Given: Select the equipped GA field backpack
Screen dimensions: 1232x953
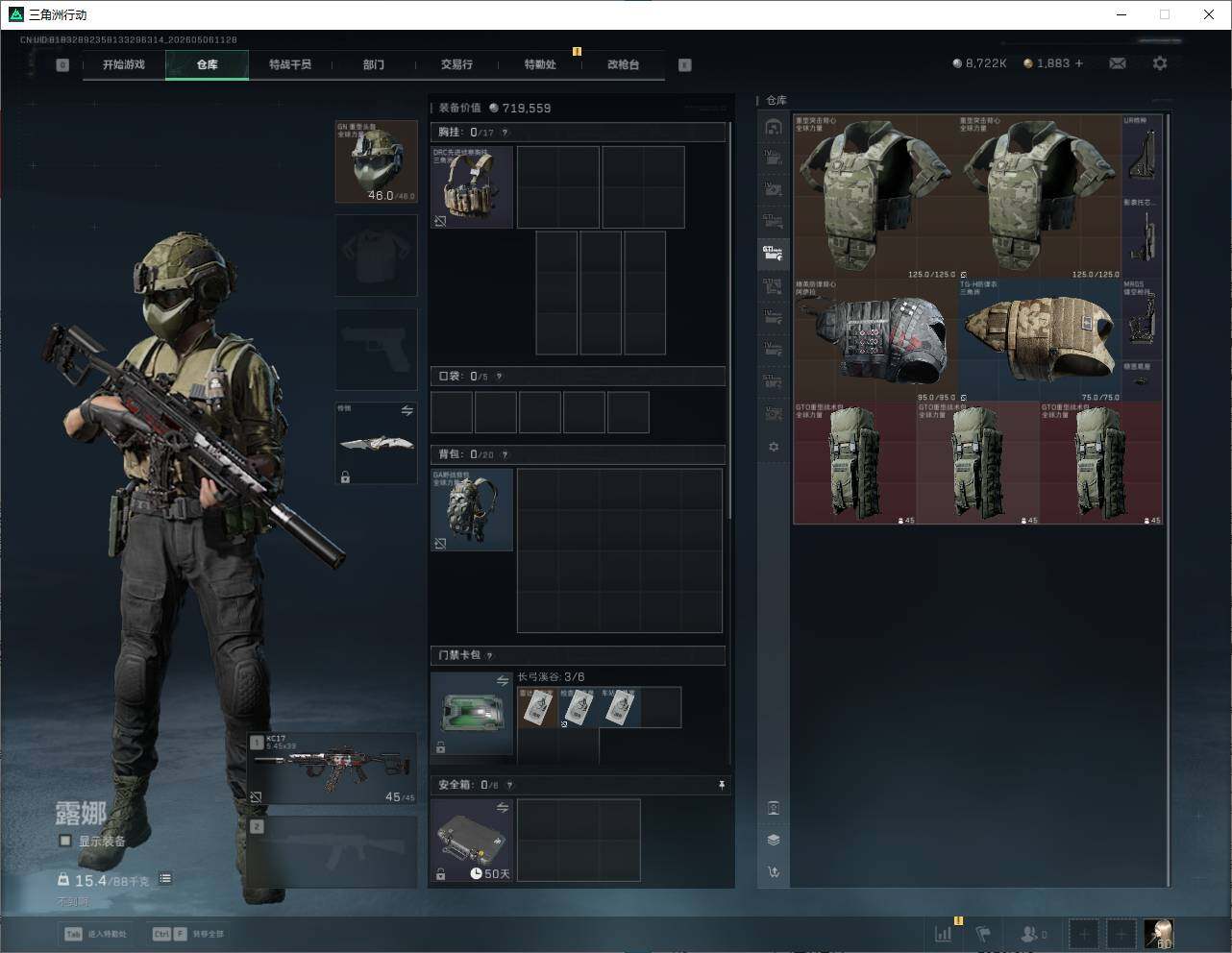Looking at the screenshot, I should coord(472,510).
